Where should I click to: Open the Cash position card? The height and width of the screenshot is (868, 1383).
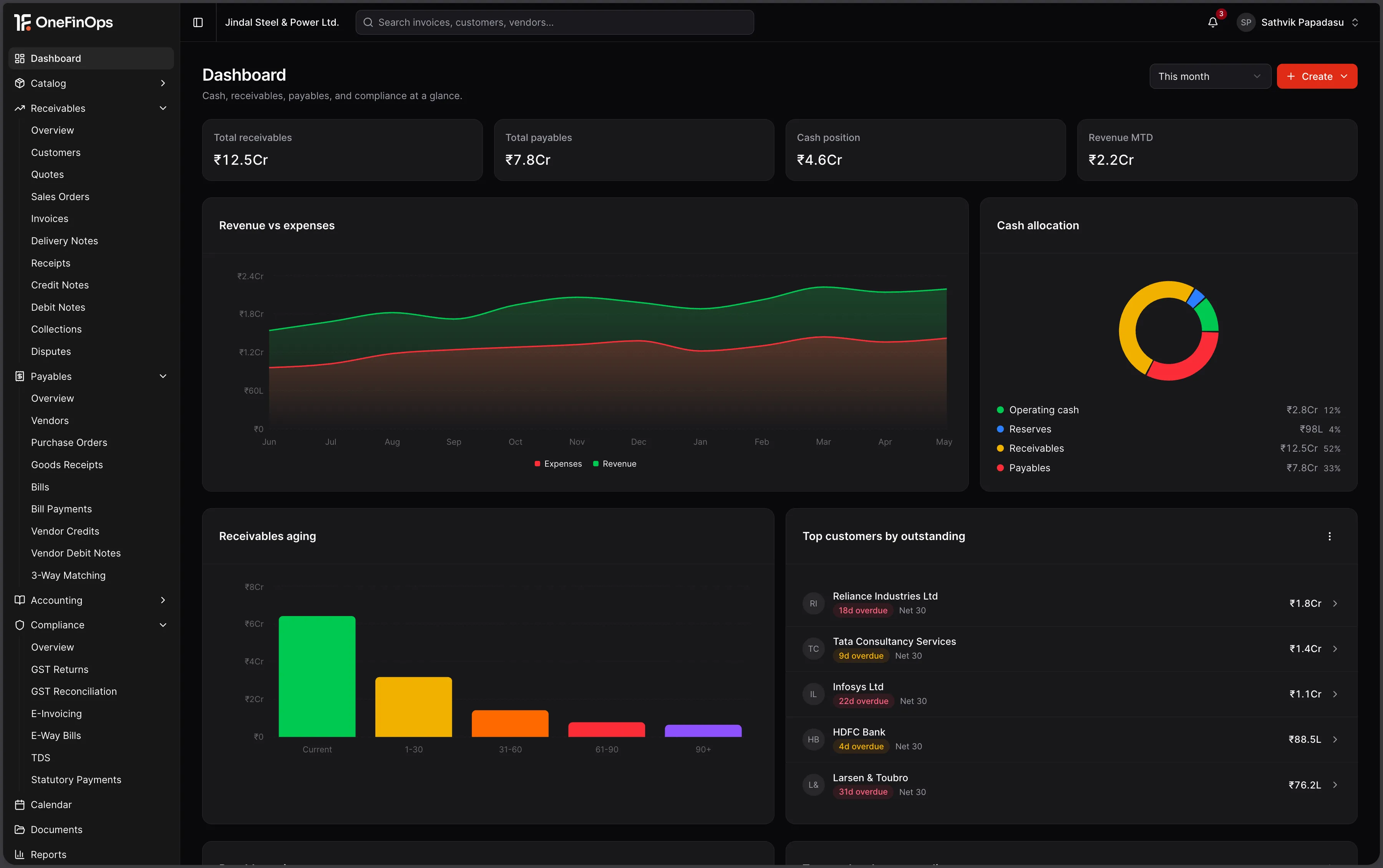point(925,150)
